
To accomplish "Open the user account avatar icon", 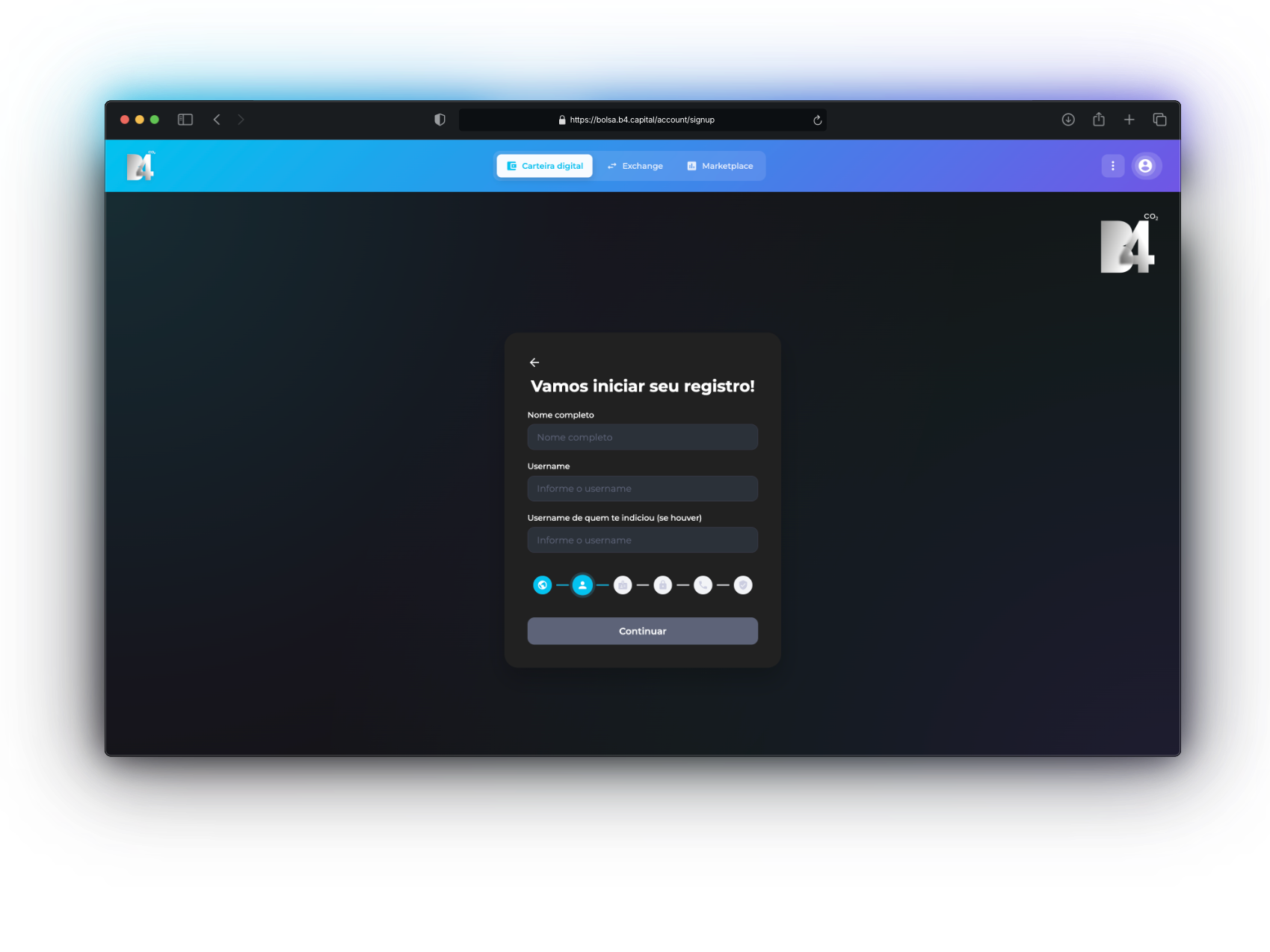I will click(1145, 166).
